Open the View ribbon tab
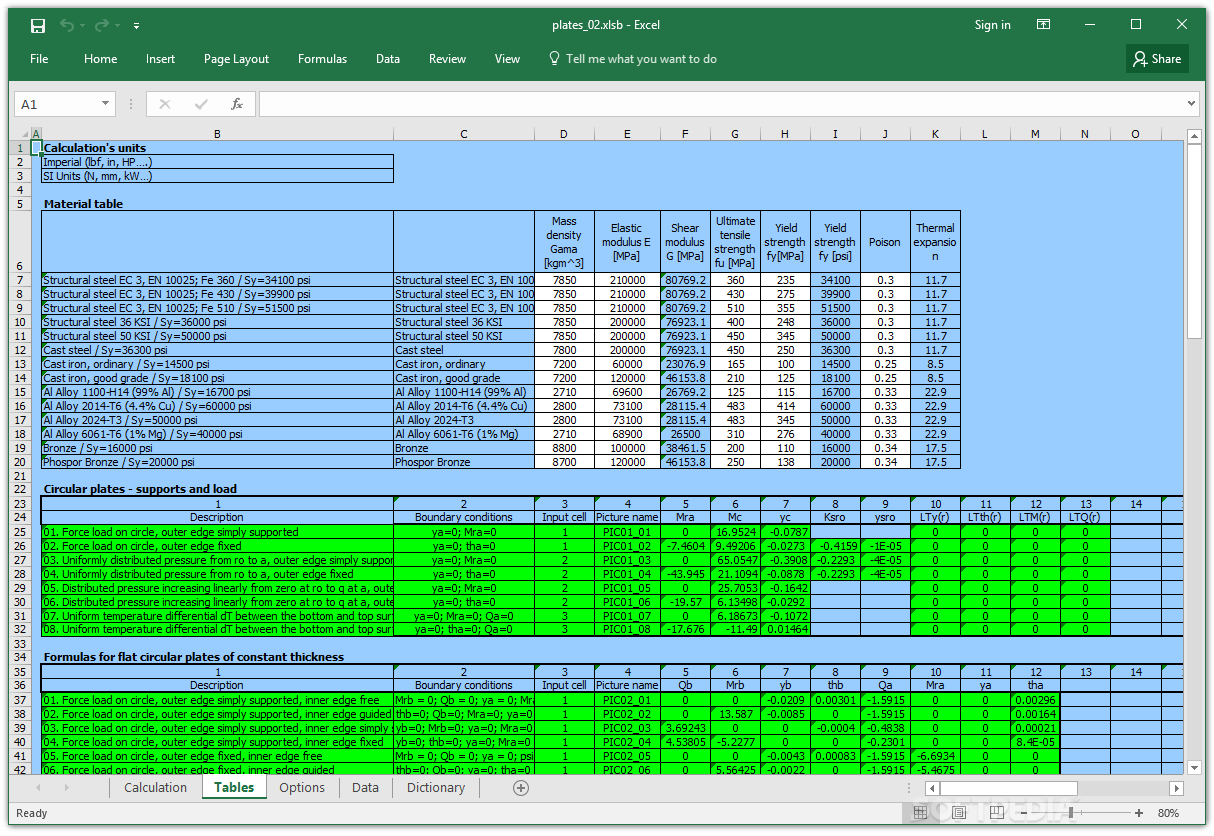Screen dimensions: 1214x836 click(x=507, y=59)
